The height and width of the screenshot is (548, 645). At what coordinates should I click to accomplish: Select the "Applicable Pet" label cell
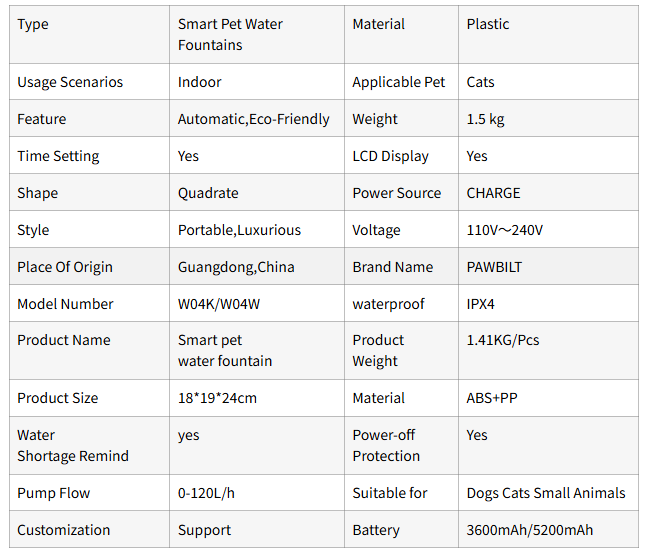pos(399,82)
